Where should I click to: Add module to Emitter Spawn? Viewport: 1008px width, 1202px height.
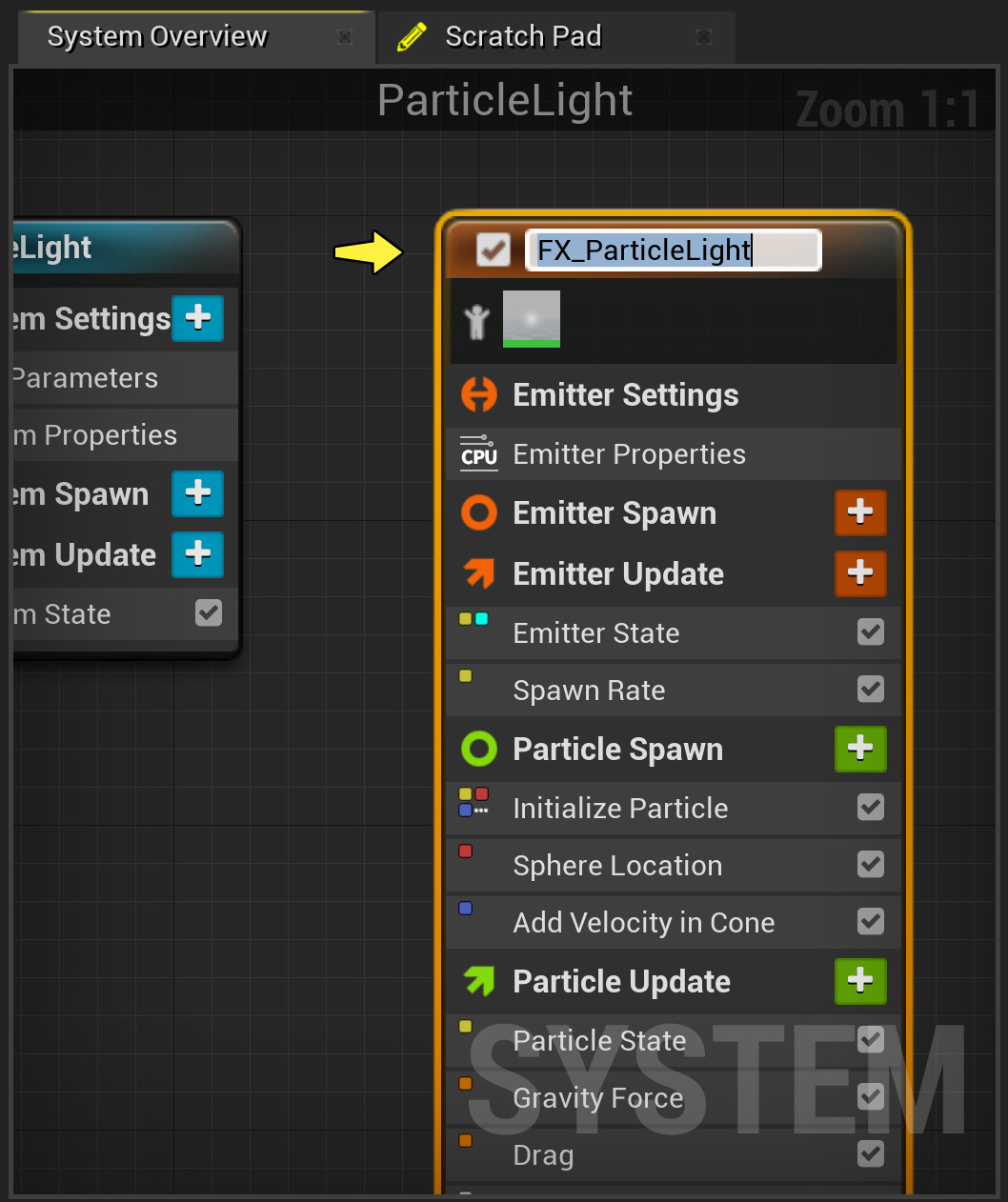pos(860,512)
